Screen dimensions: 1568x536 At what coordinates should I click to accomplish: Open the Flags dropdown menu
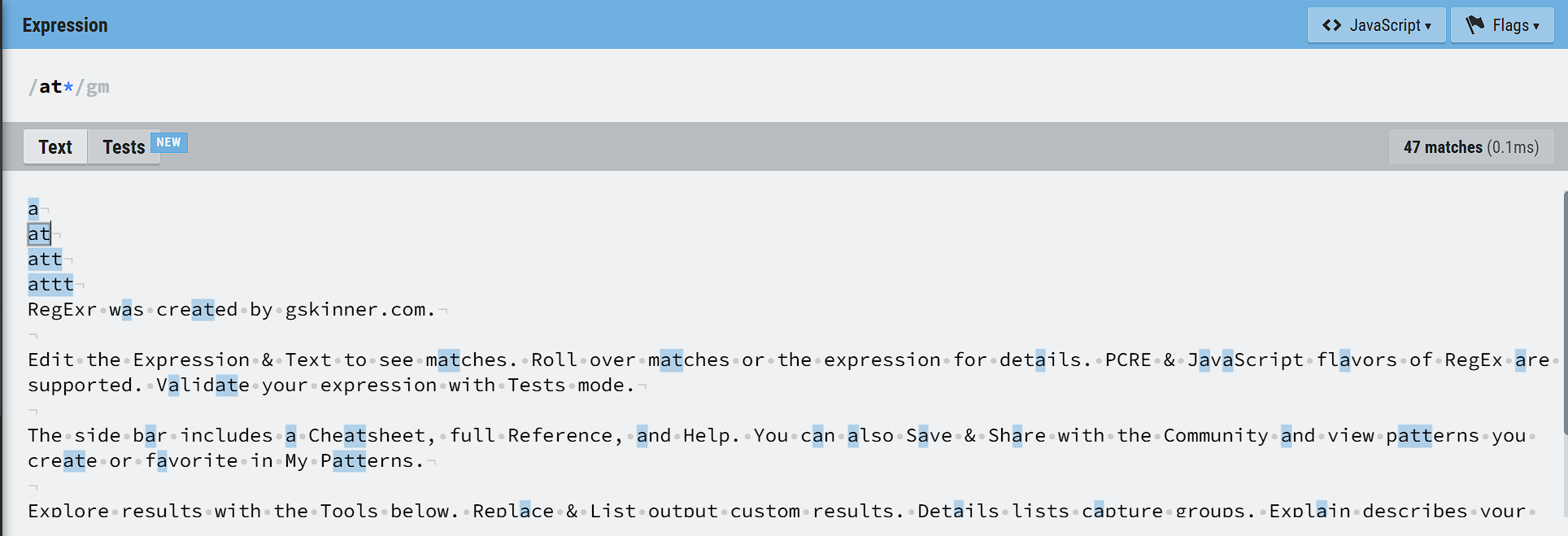(1502, 25)
